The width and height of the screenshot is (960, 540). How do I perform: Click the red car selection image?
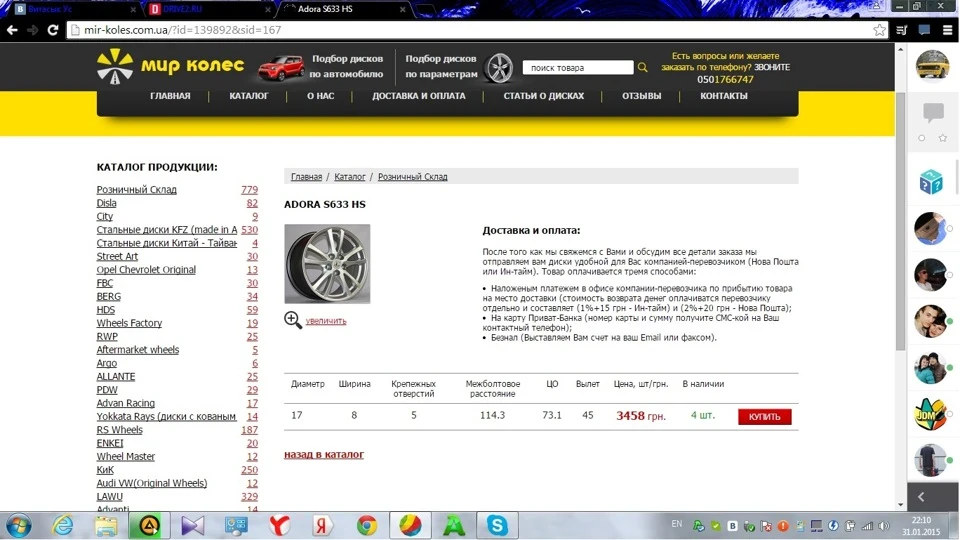[281, 67]
